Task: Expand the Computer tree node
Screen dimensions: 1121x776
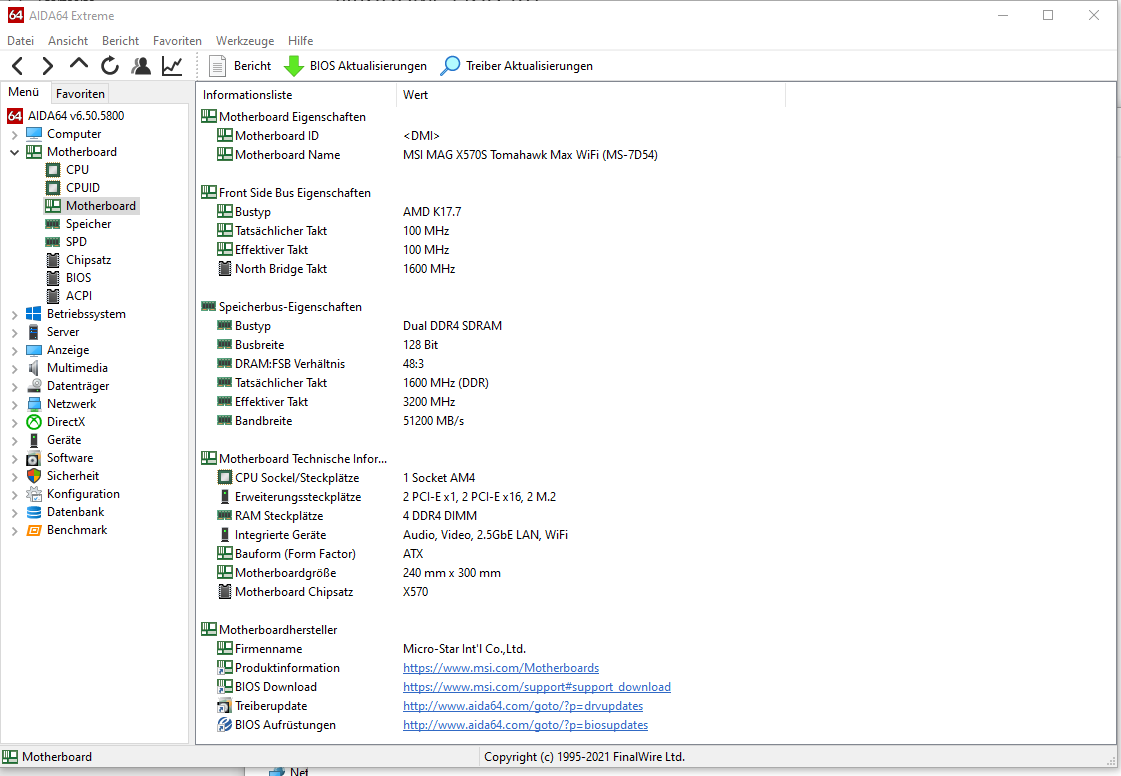Action: (x=14, y=134)
